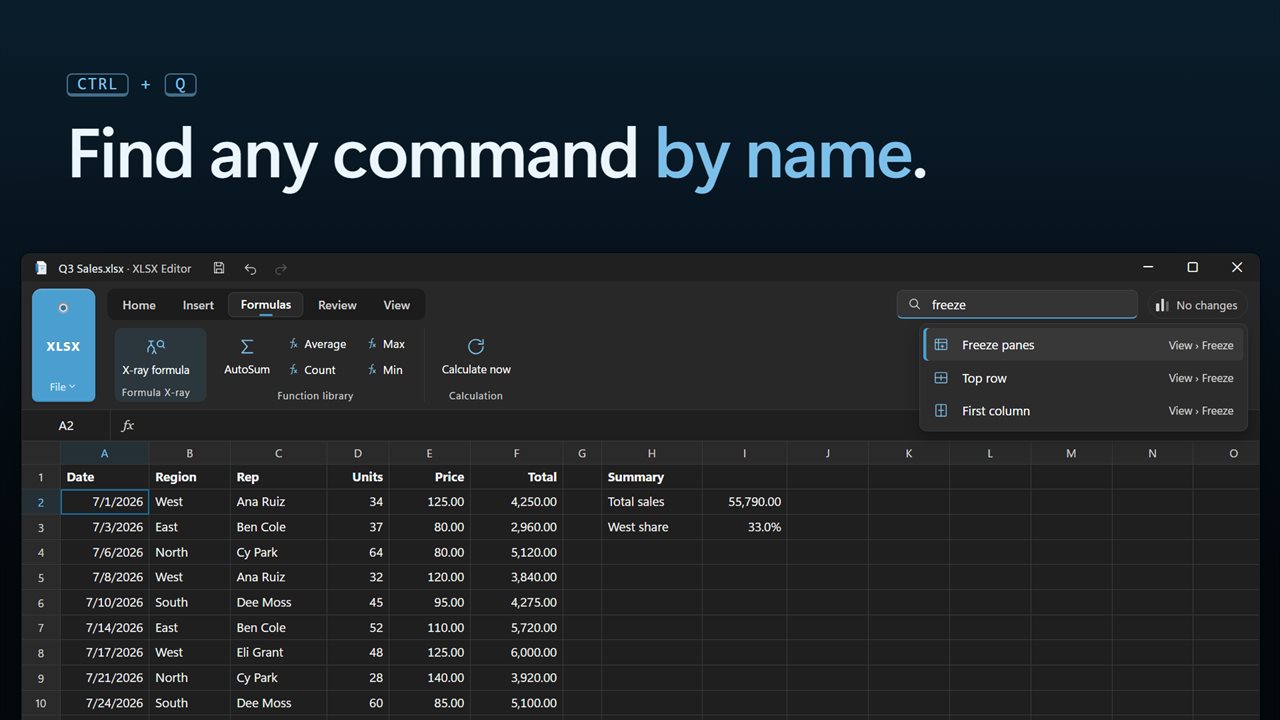
Task: Click cell showing 7/14/2026
Action: 105,628
